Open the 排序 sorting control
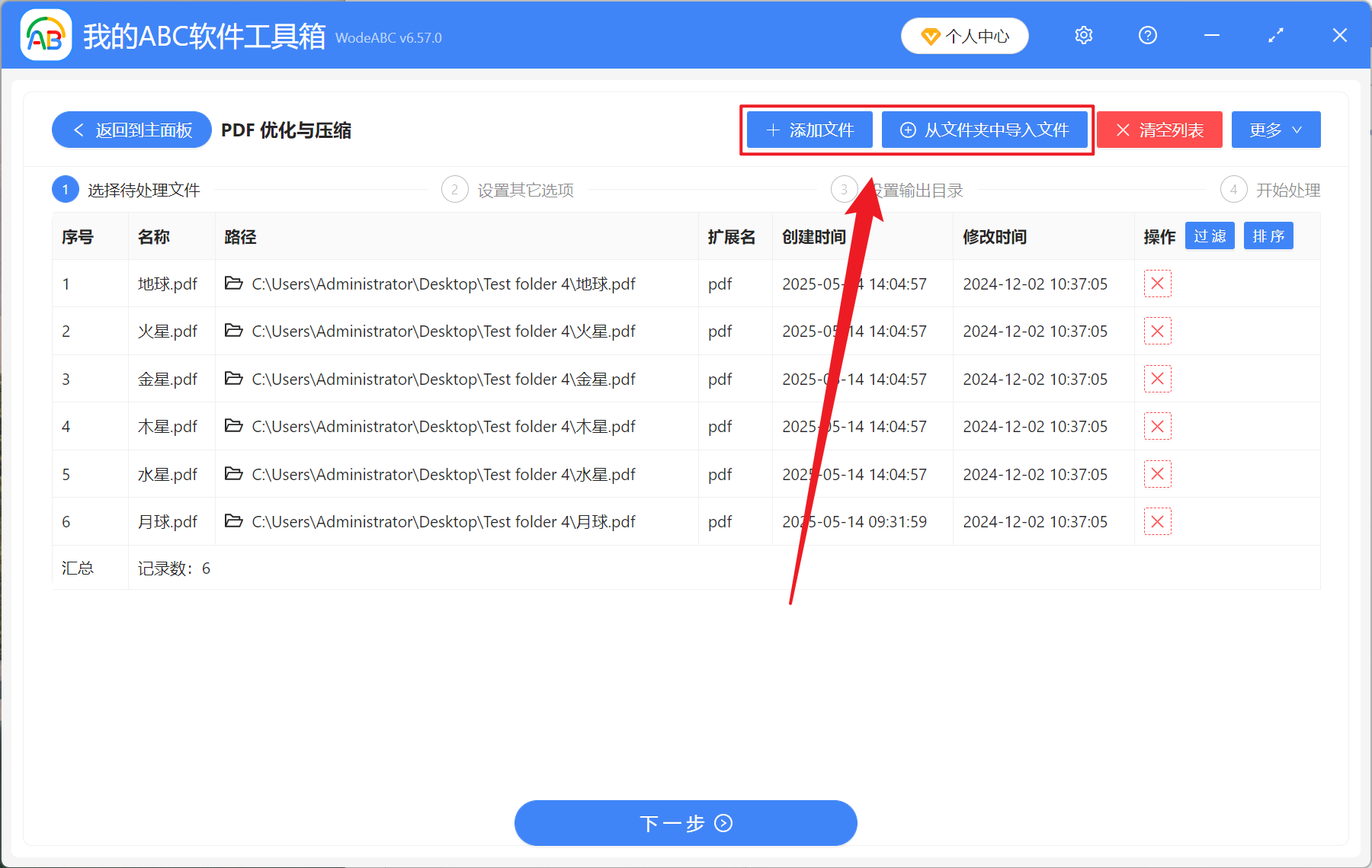Screen dimensions: 1372x868 (1268, 235)
